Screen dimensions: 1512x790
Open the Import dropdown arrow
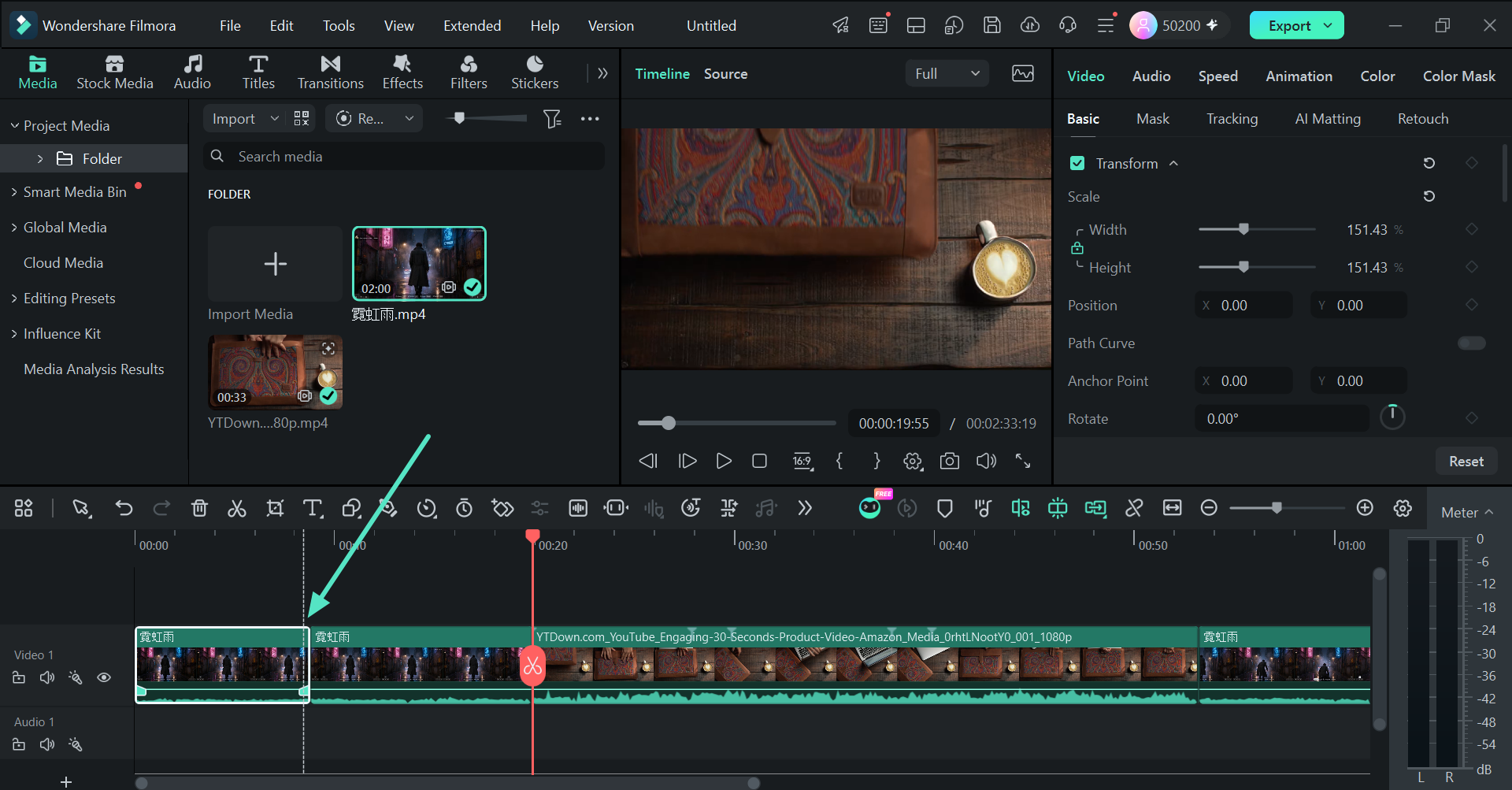(275, 119)
